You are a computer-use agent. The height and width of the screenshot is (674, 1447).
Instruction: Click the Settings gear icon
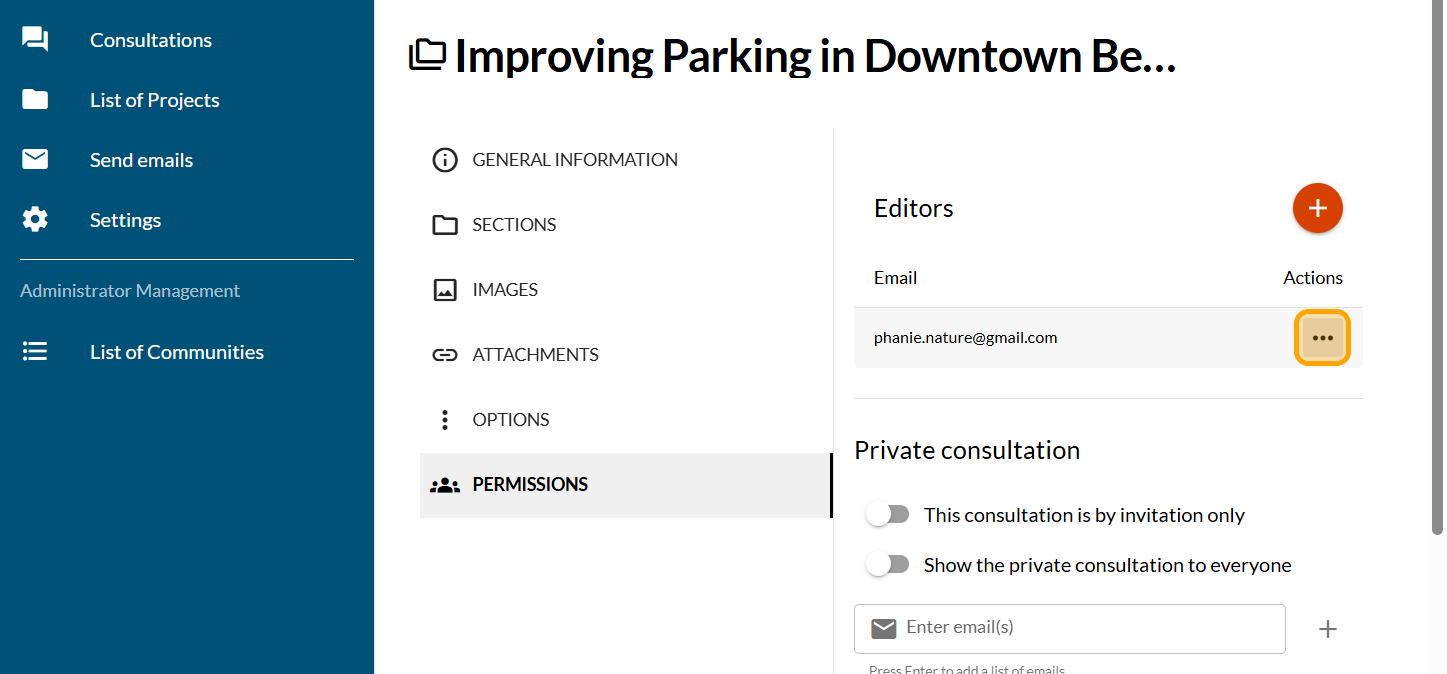(x=35, y=220)
